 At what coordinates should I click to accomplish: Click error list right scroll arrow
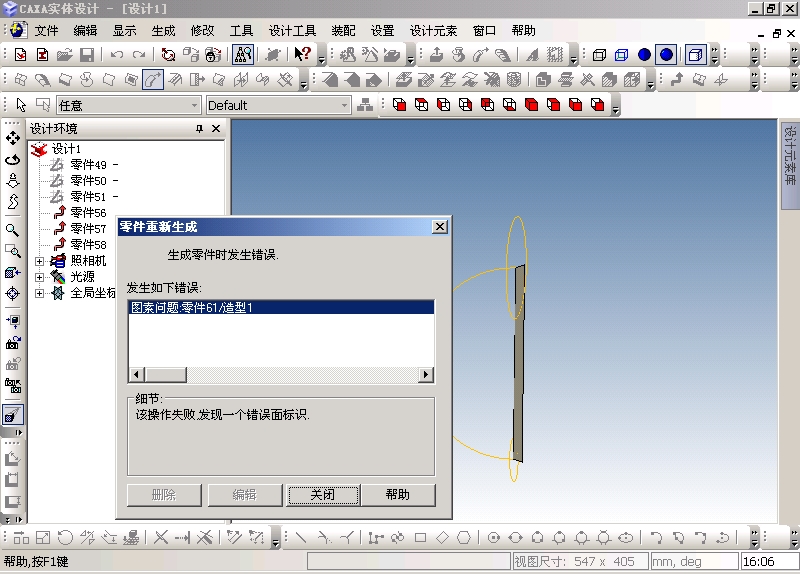pyautogui.click(x=426, y=375)
